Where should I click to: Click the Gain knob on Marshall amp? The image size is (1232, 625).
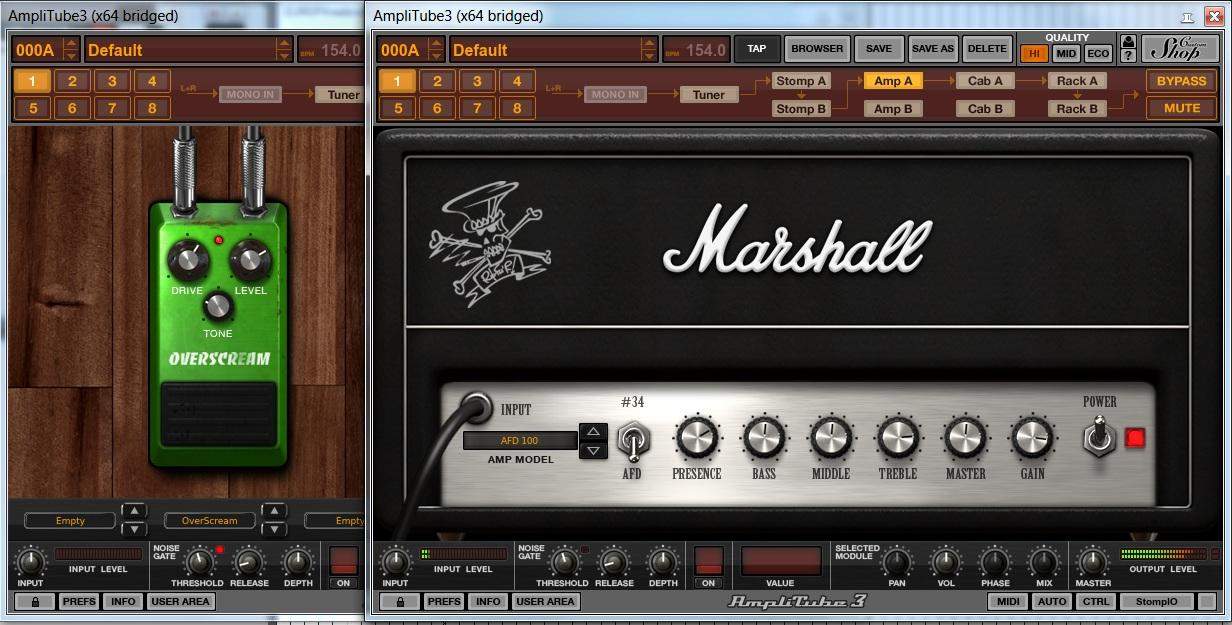1031,438
